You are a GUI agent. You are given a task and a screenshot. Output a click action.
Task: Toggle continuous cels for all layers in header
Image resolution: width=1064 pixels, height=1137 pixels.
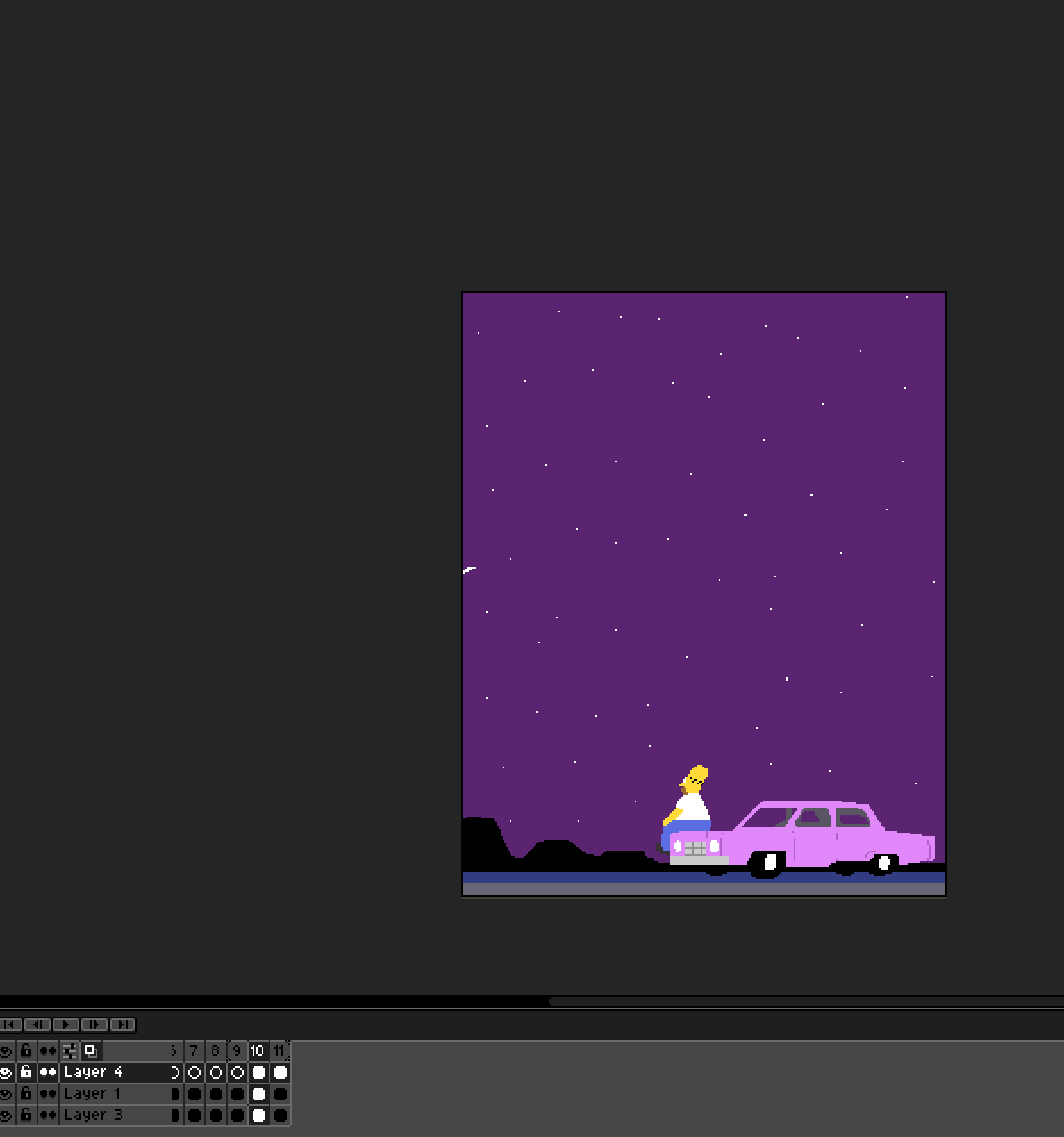click(48, 1050)
